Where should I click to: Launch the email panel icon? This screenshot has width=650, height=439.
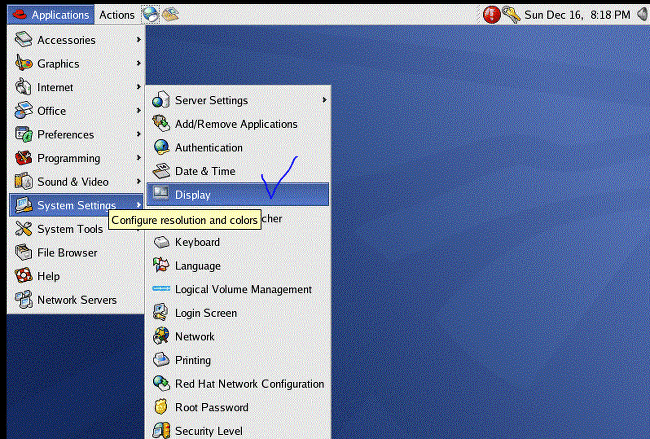[x=170, y=15]
